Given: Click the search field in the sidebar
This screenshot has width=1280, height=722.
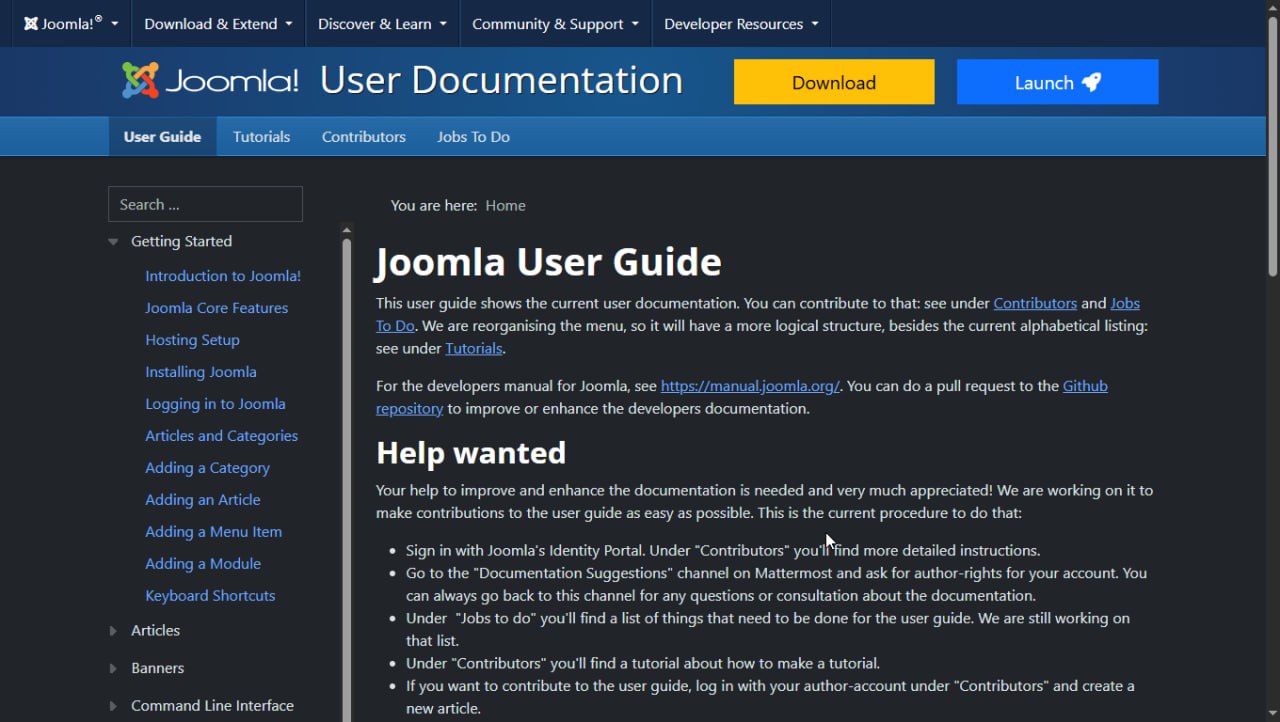Looking at the screenshot, I should 204,204.
